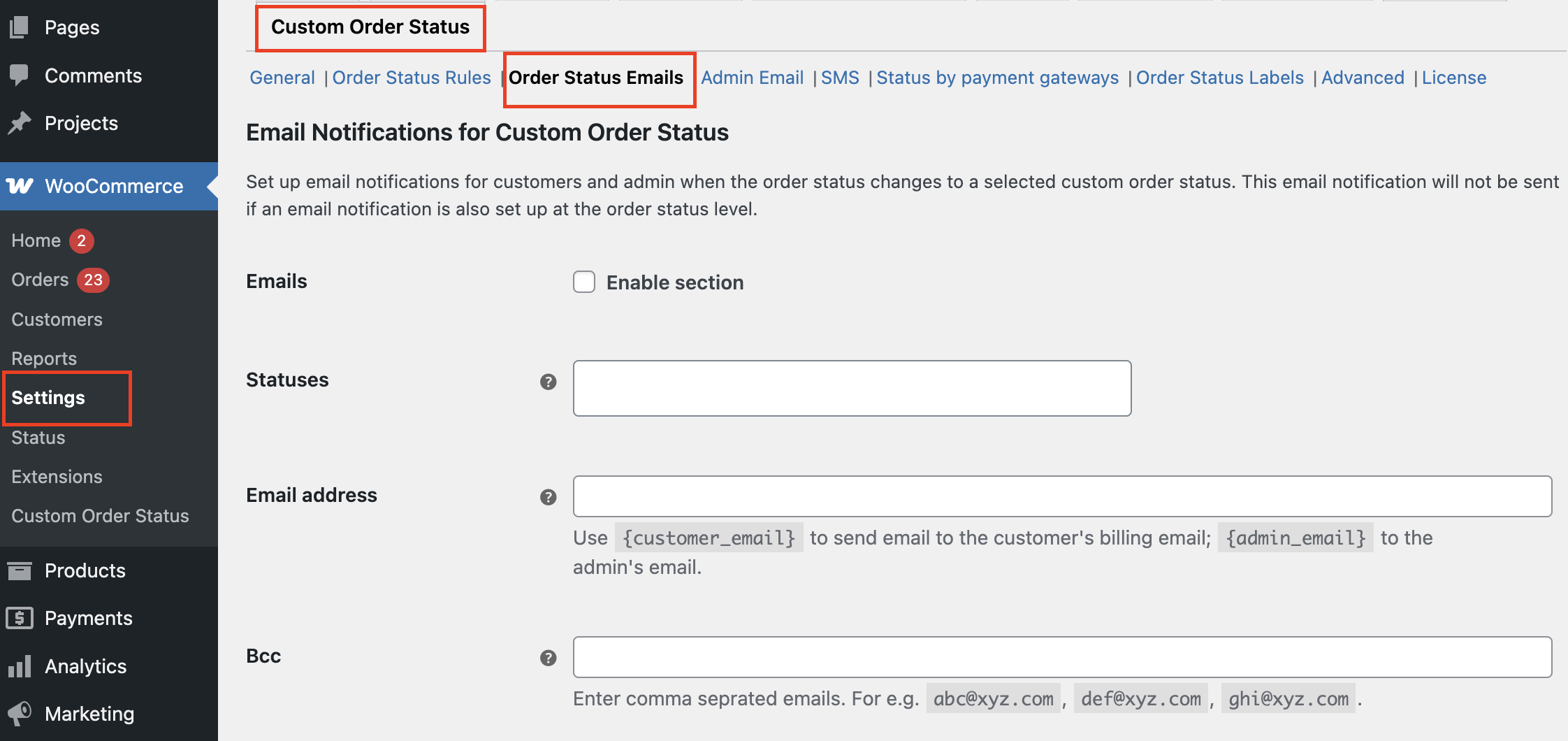
Task: Open Custom Order Status sidebar submenu
Action: [x=101, y=516]
